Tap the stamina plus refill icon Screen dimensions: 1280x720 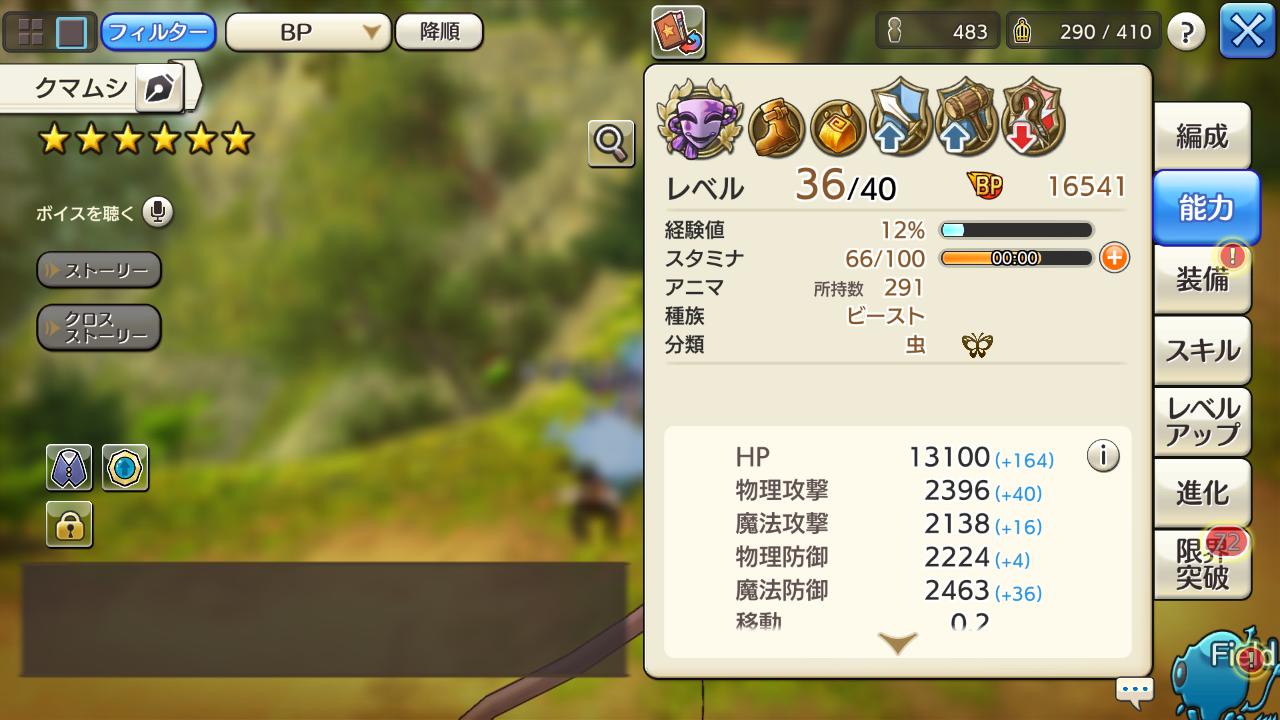point(1114,258)
